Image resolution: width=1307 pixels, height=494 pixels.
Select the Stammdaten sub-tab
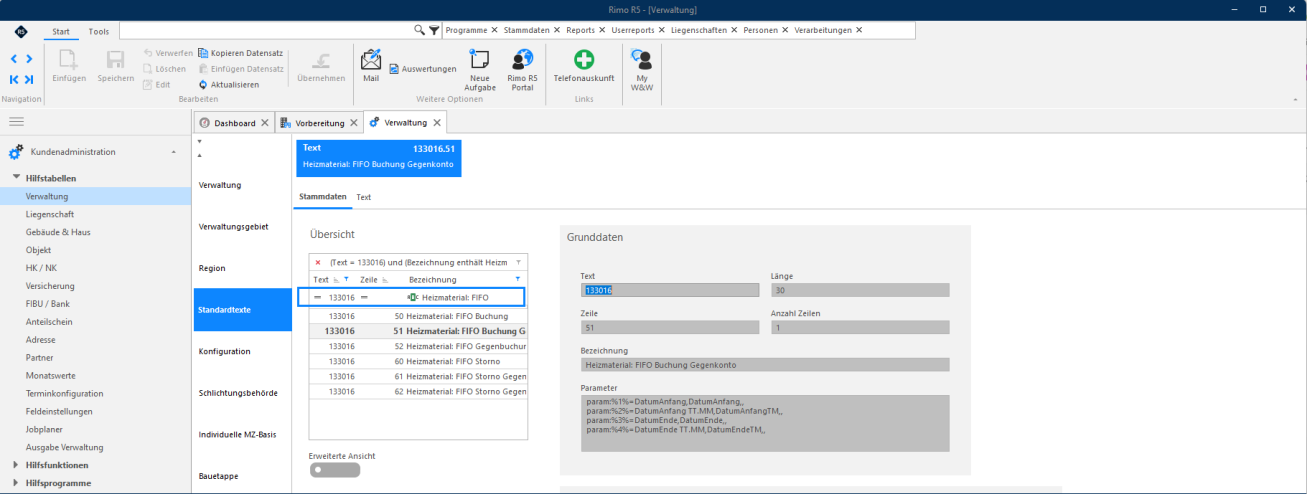[323, 197]
